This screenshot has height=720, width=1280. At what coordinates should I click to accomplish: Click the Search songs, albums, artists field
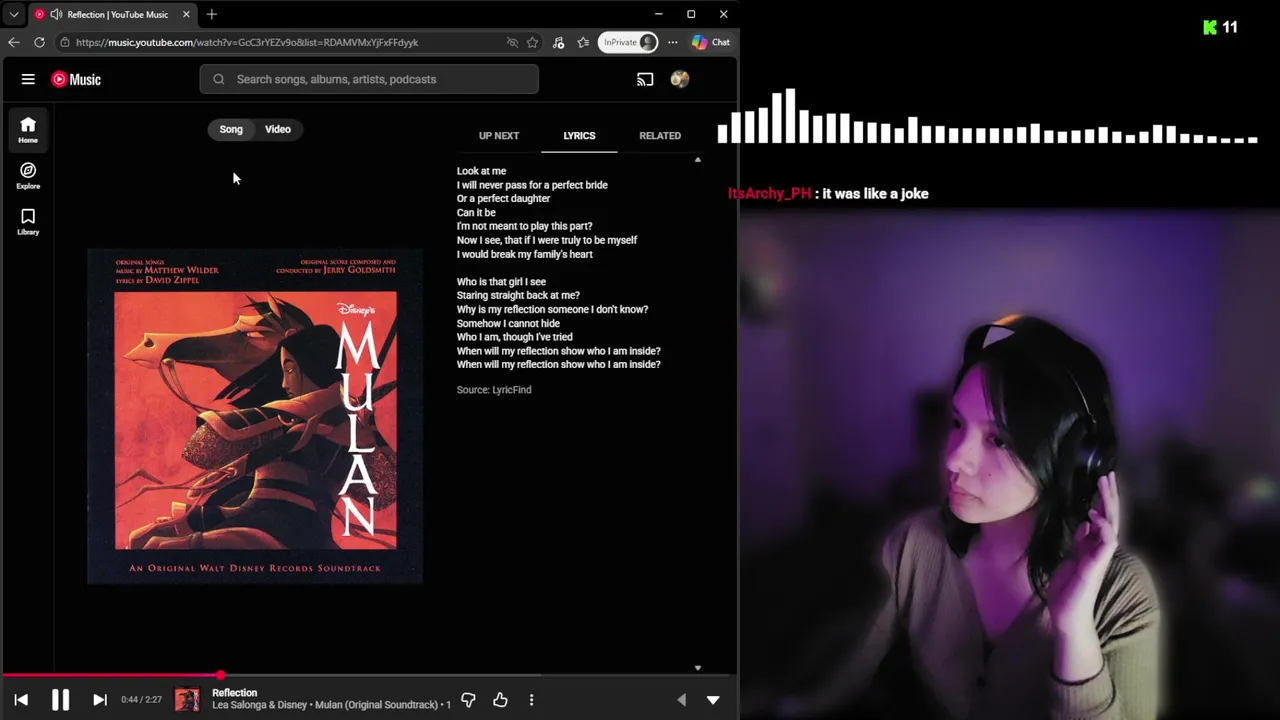(369, 79)
